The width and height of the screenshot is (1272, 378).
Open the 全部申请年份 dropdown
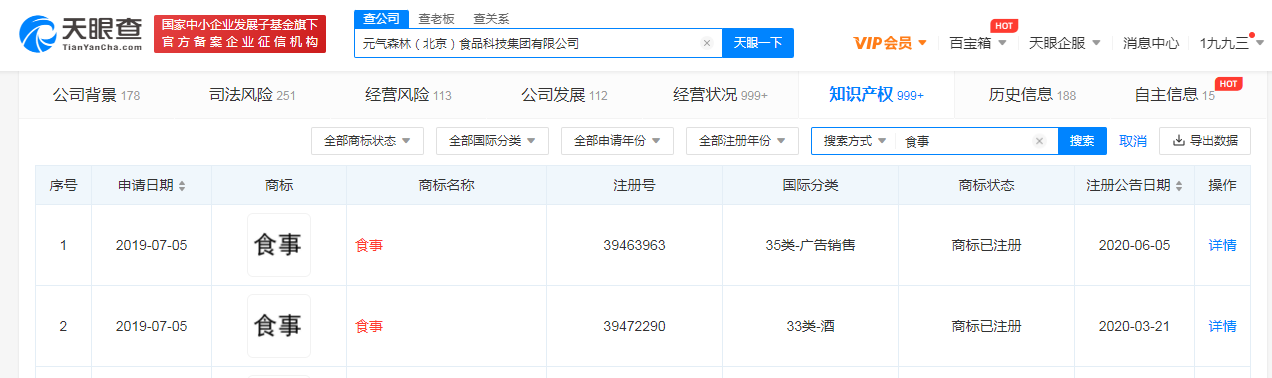tap(617, 141)
